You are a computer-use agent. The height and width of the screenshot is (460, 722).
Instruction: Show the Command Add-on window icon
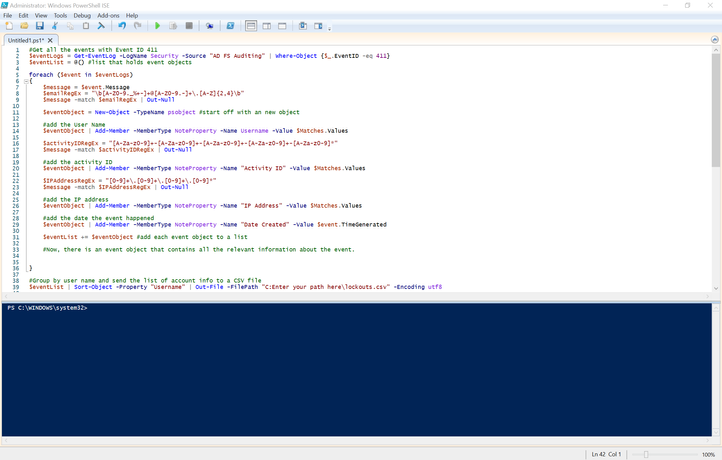[x=303, y=26]
